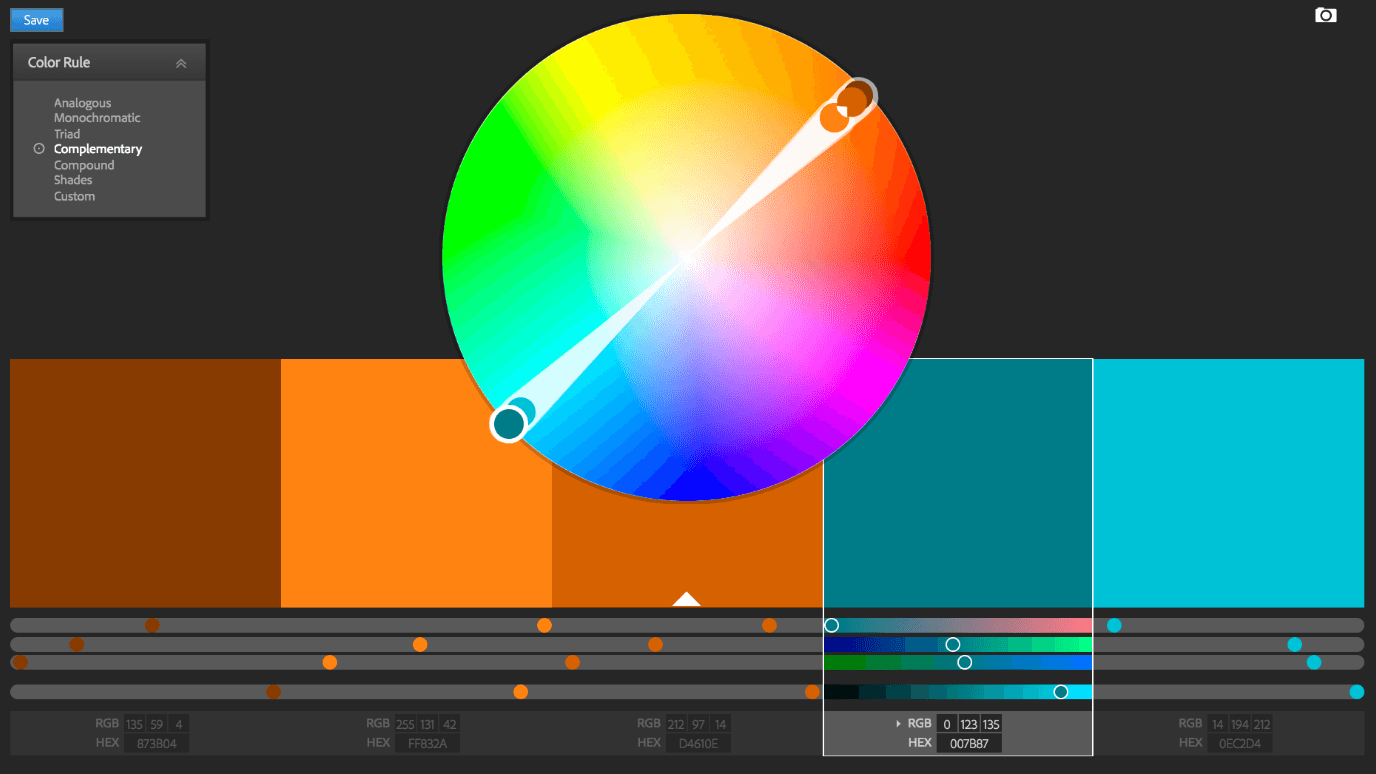The width and height of the screenshot is (1376, 774).
Task: Select the cyan 0EC2D4 swatch
Action: click(1229, 483)
